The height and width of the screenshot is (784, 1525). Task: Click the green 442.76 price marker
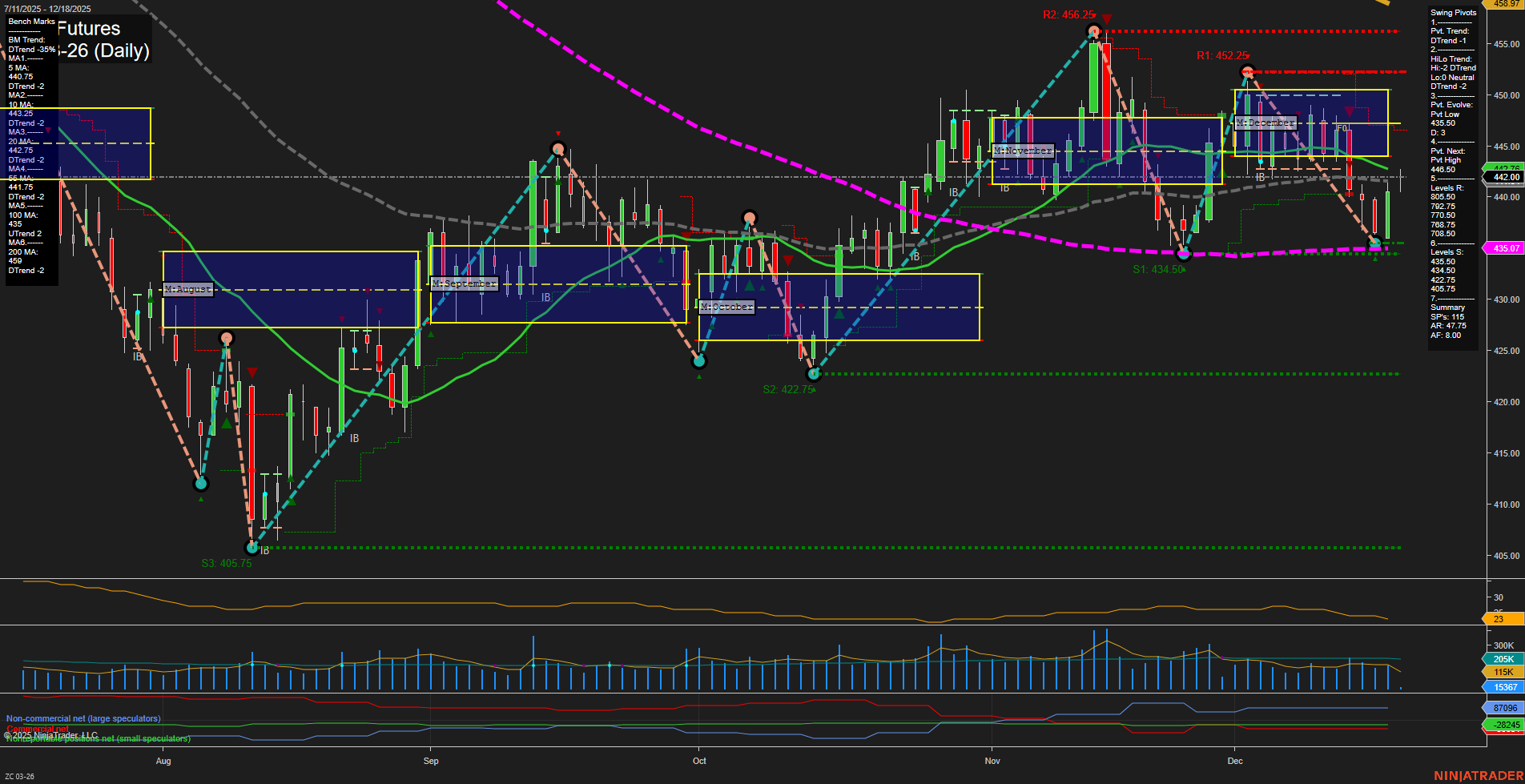point(1503,167)
